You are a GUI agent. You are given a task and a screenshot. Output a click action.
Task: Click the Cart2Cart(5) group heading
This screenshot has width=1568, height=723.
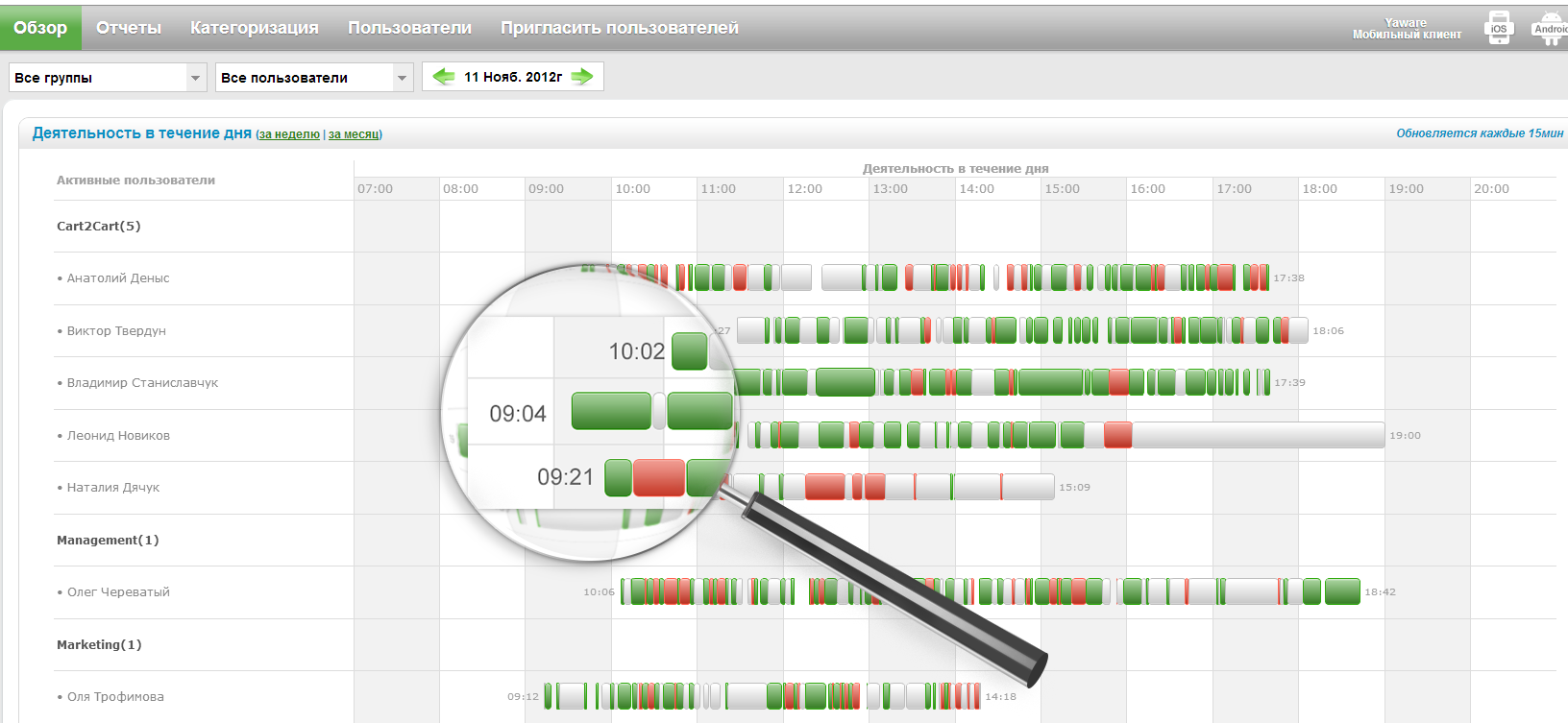coord(98,227)
